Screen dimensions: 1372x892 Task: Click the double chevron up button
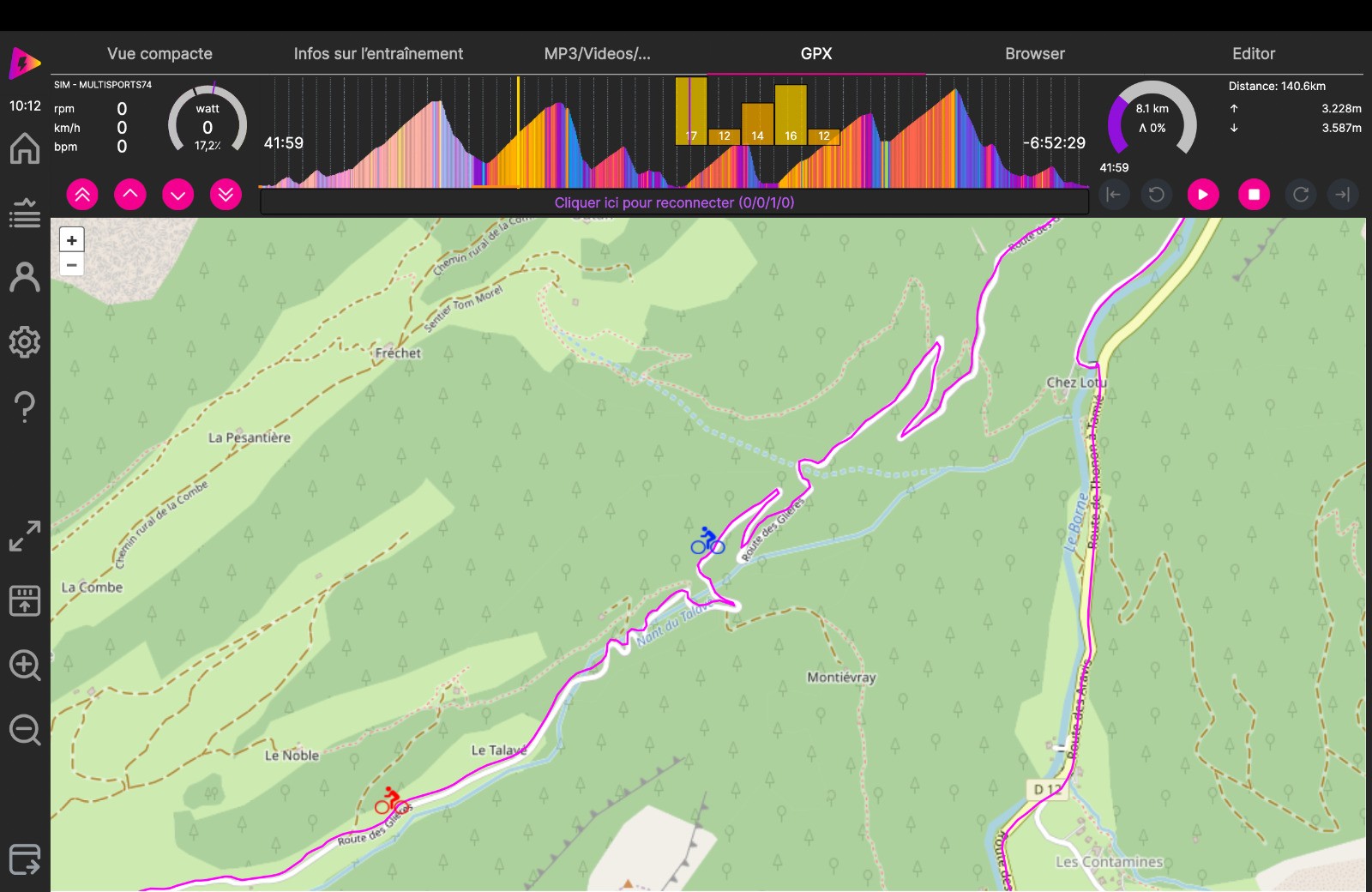(82, 195)
